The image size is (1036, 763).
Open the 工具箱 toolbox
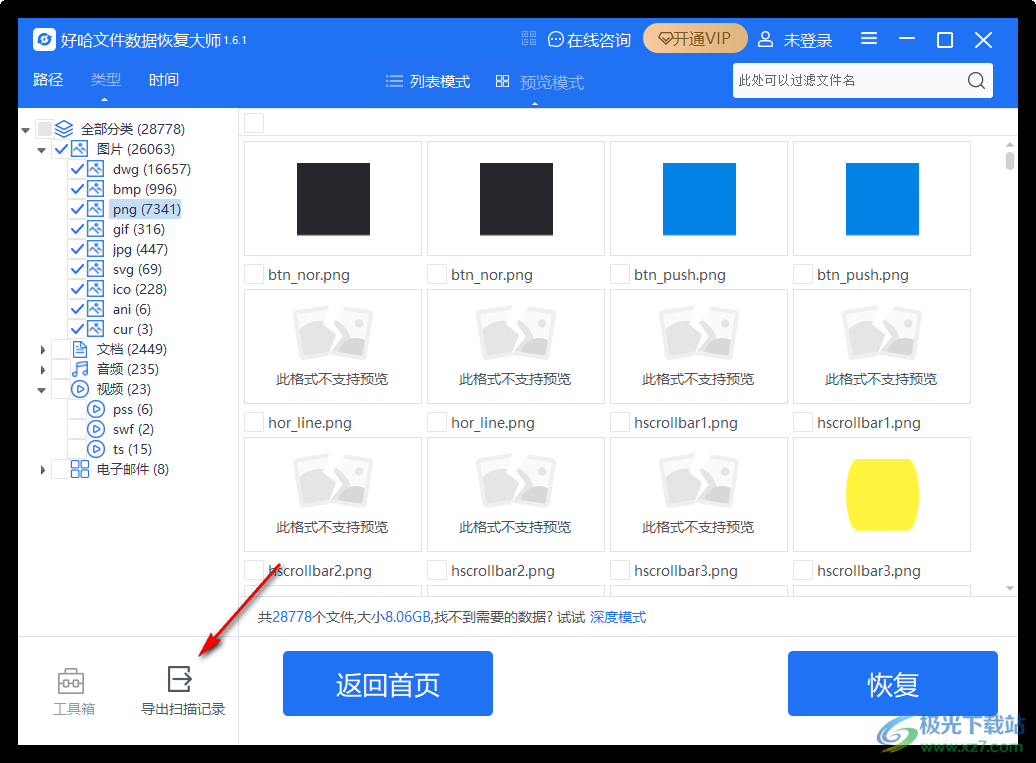[73, 692]
